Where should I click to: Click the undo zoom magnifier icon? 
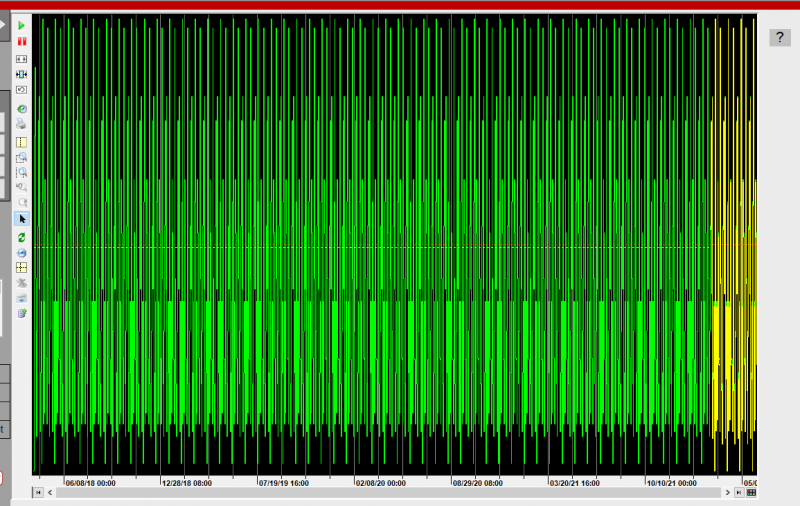pos(21,187)
